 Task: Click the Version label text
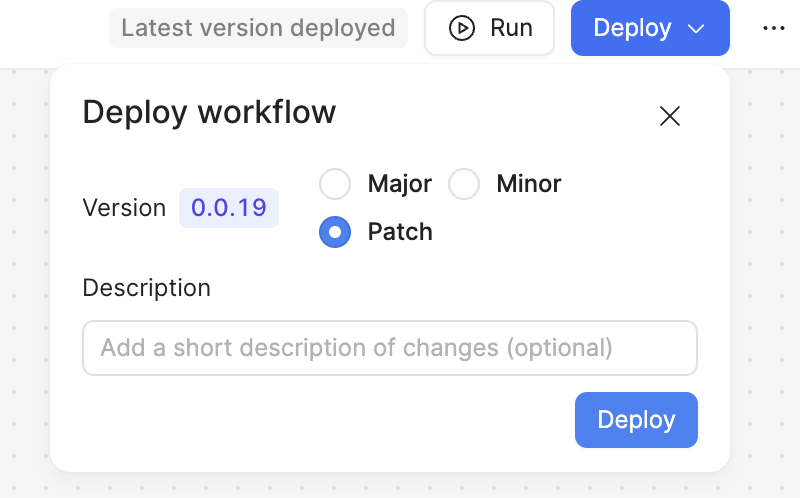click(x=124, y=208)
